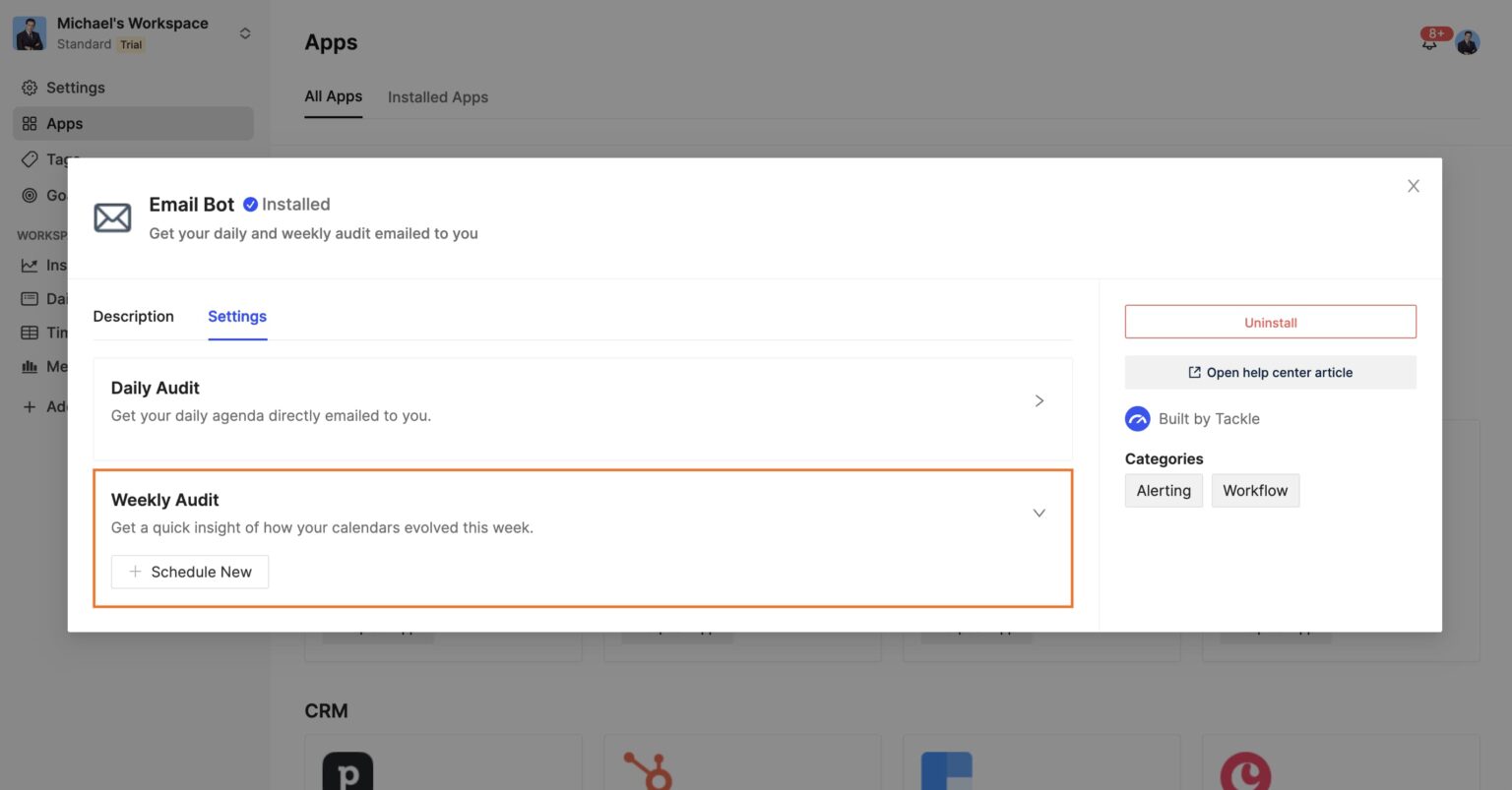Click the Alerting category tag
1512x790 pixels.
[x=1164, y=491]
